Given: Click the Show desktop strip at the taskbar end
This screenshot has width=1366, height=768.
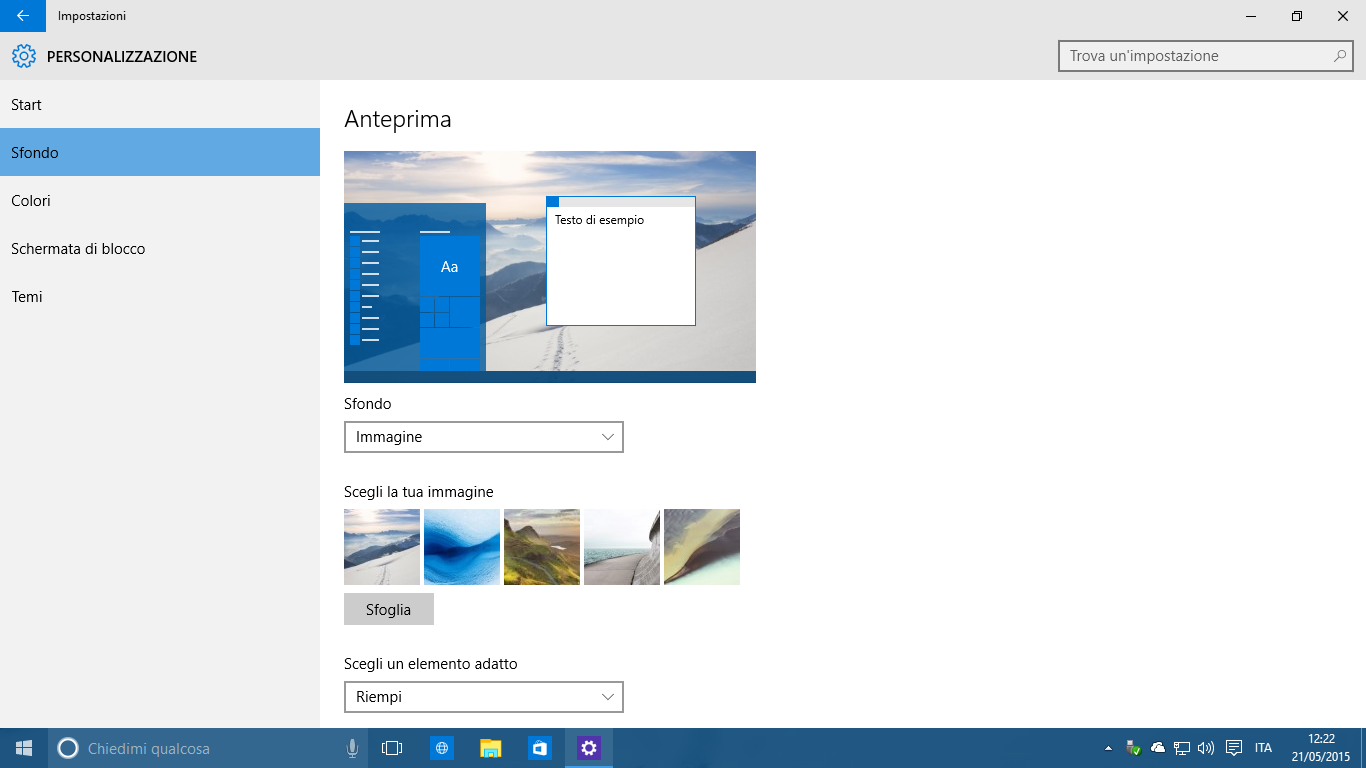Looking at the screenshot, I should click(x=1363, y=748).
